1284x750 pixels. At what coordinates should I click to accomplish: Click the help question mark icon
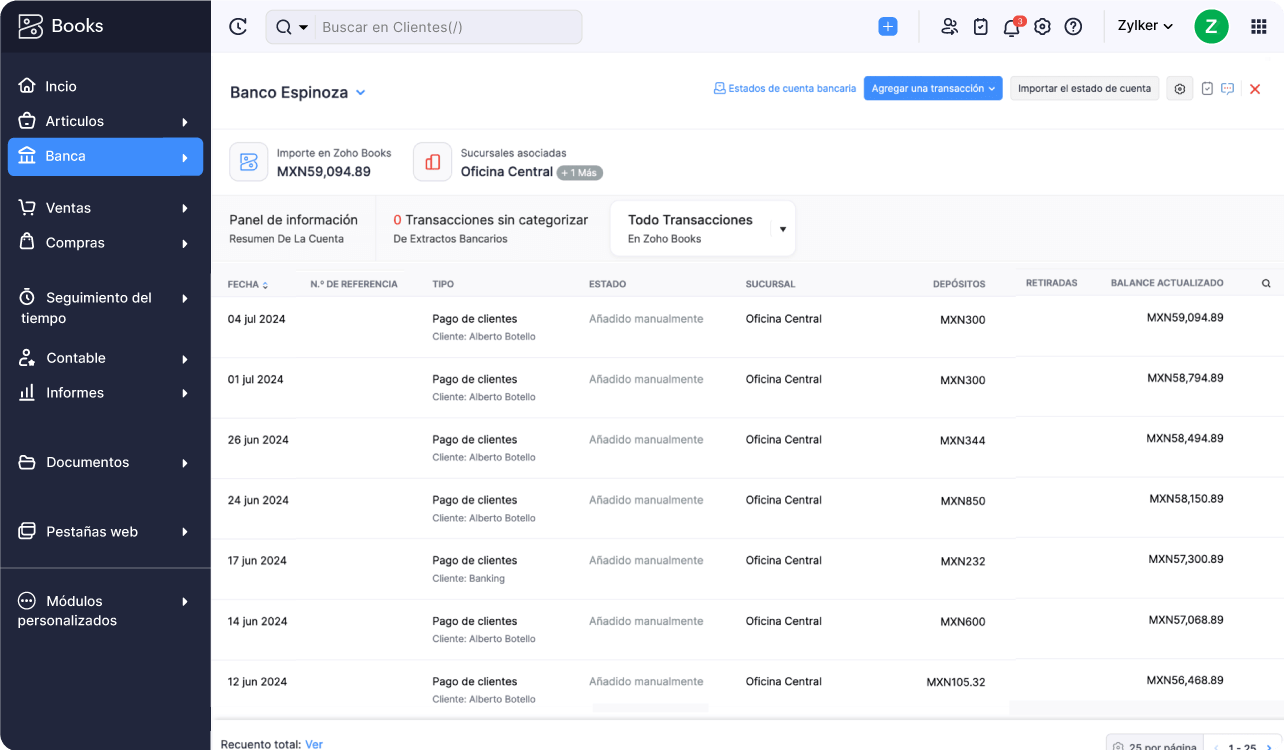click(x=1073, y=27)
